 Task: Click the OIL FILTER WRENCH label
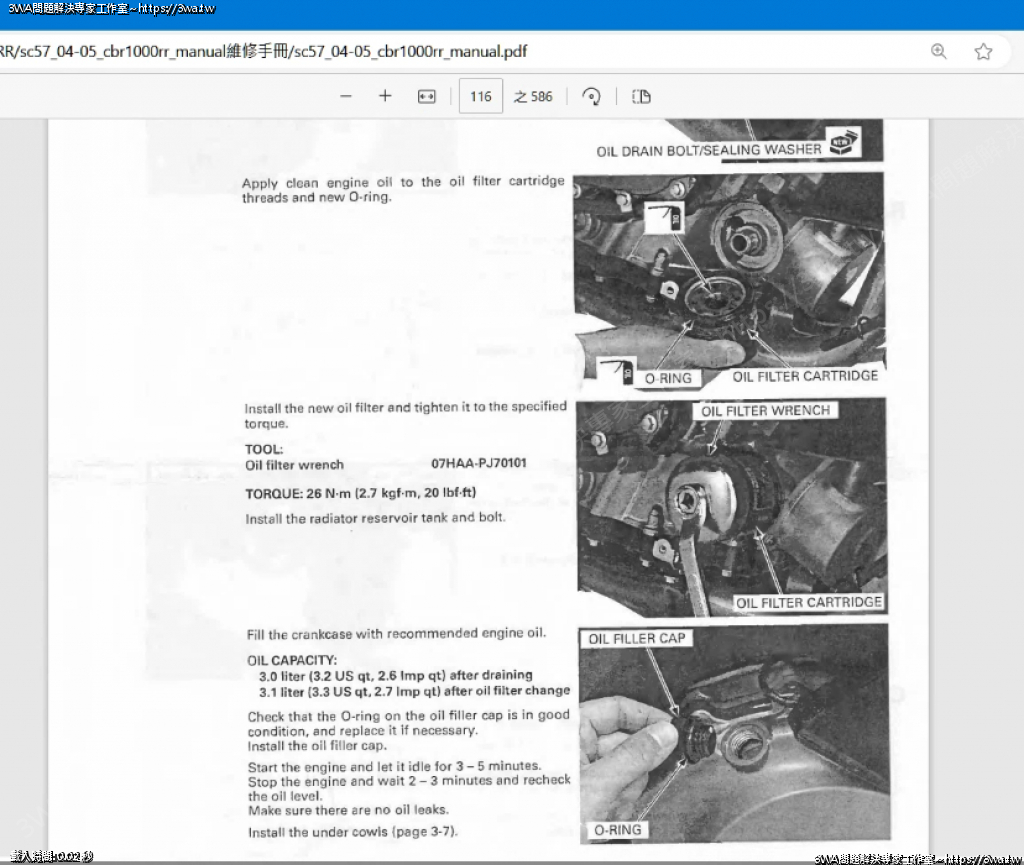[765, 411]
